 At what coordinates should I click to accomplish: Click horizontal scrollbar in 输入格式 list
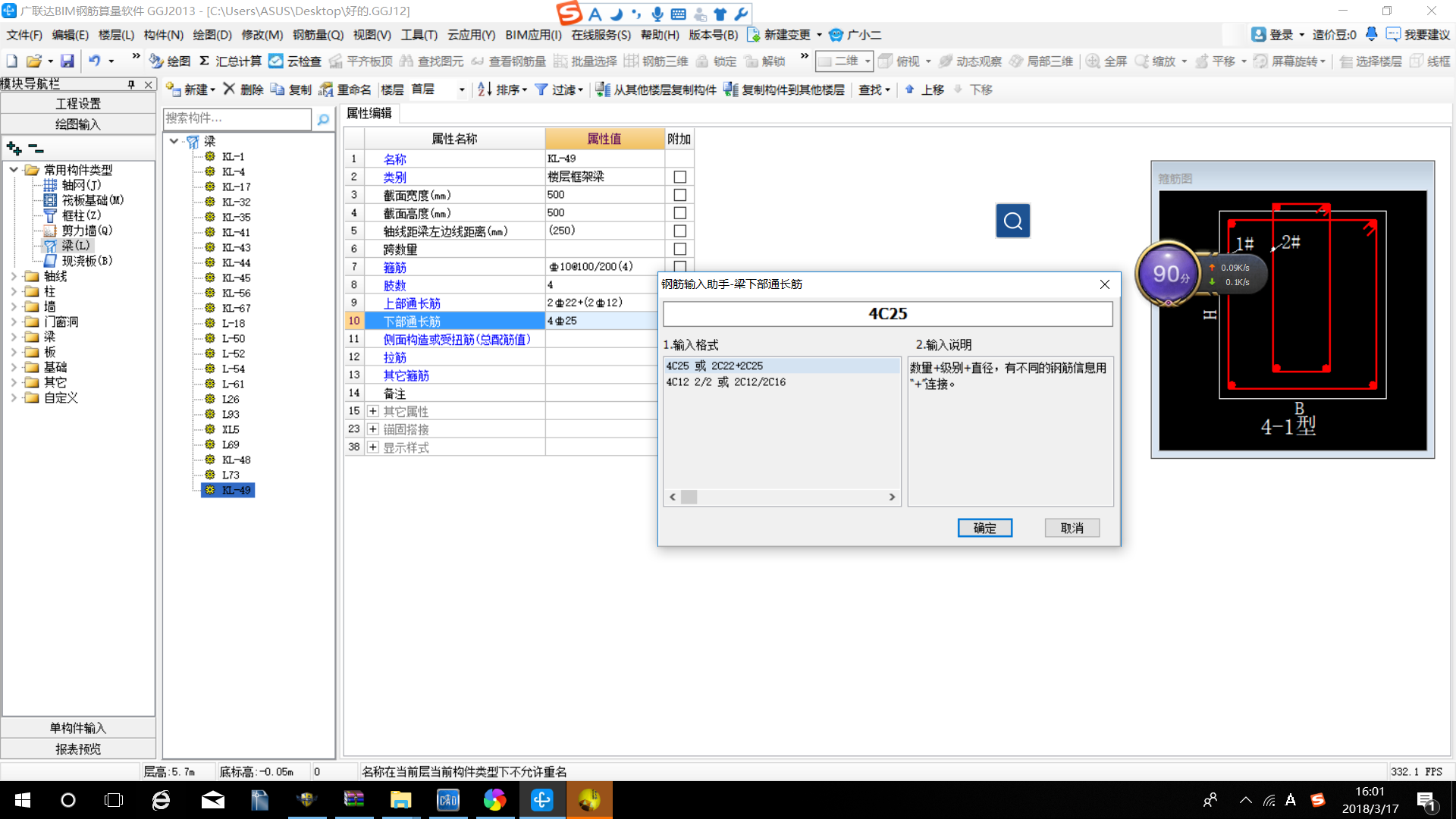pos(782,497)
